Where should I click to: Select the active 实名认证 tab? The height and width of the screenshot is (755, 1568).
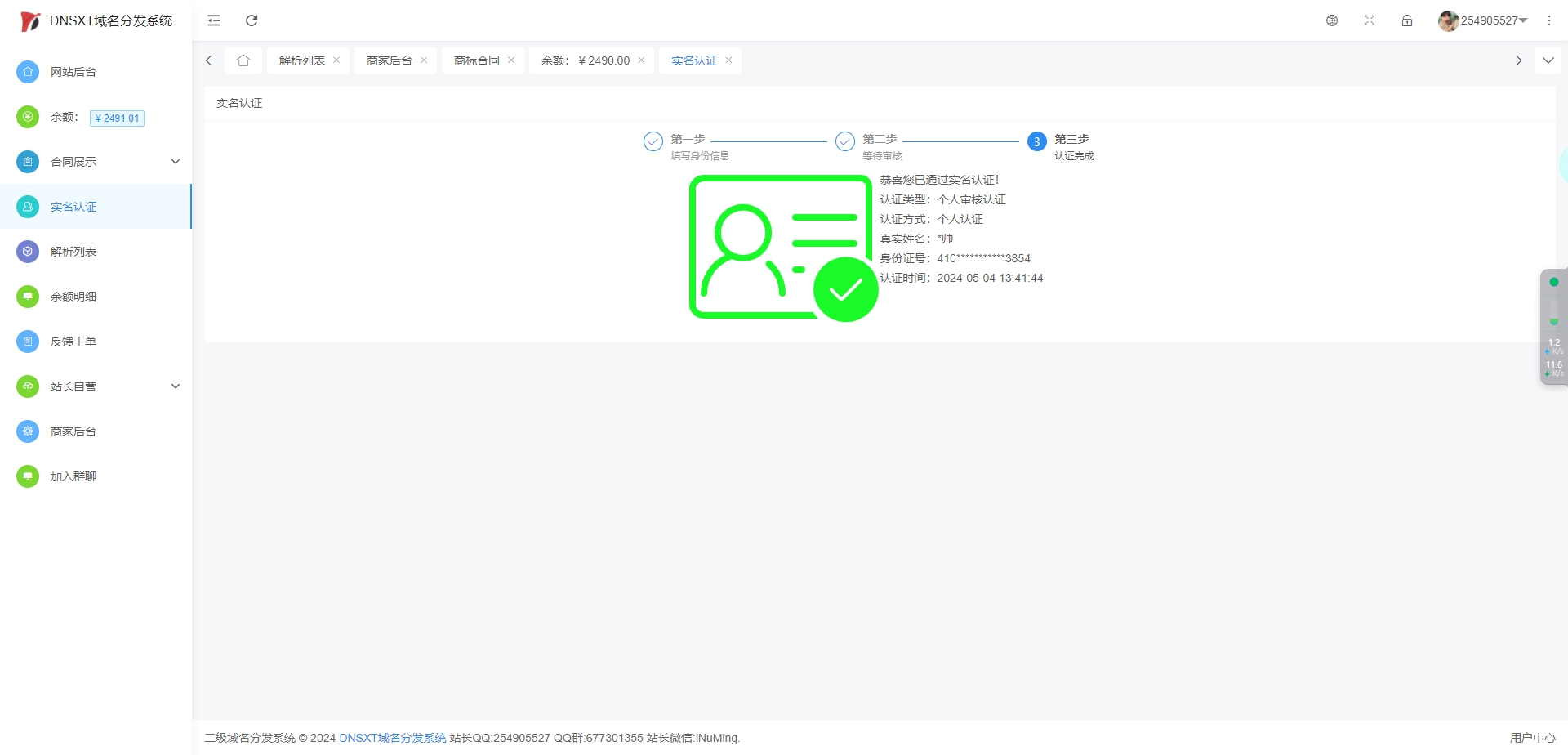(x=694, y=60)
